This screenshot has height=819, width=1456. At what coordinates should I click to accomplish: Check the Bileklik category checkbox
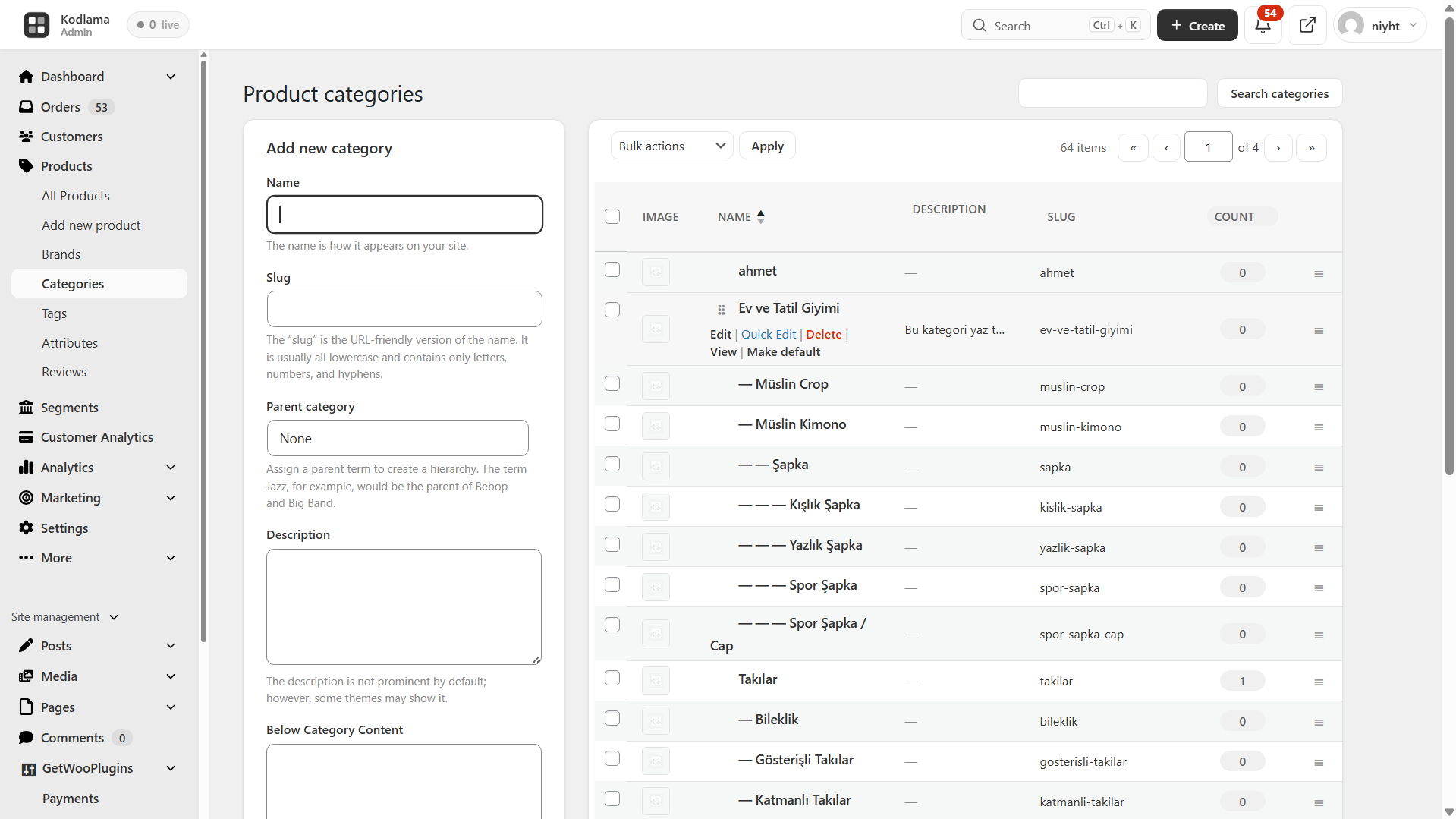[612, 718]
